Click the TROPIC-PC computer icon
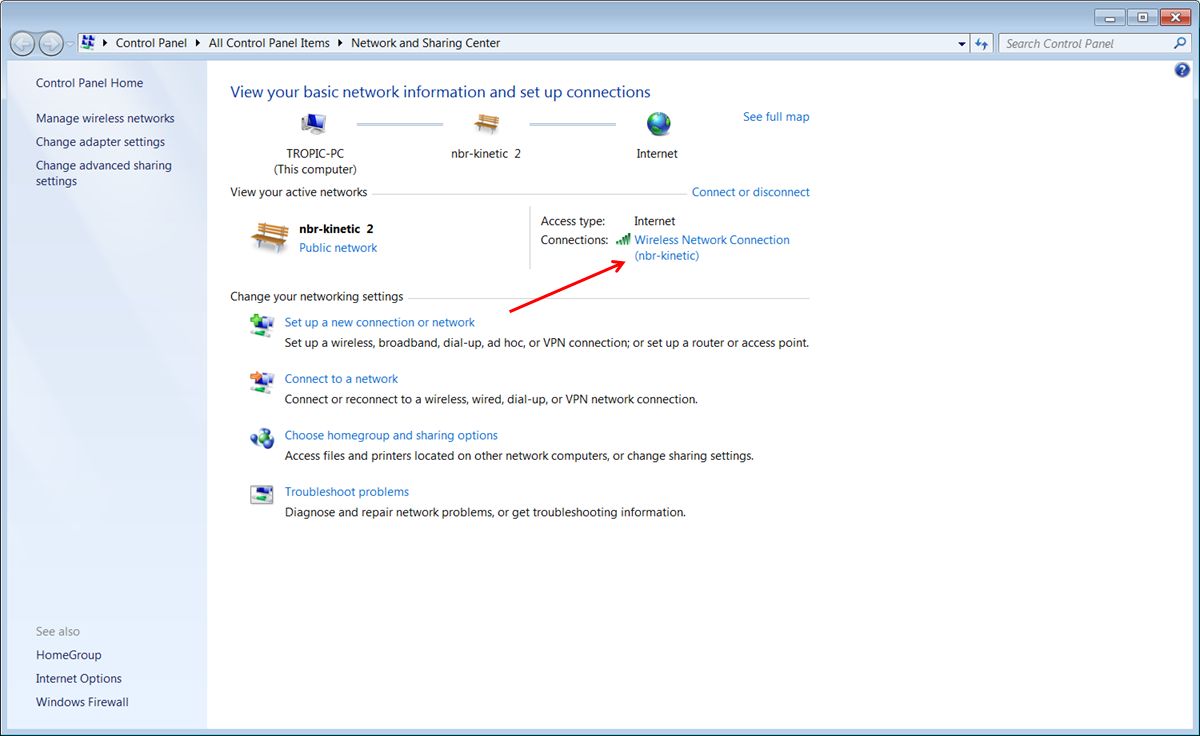1200x736 pixels. tap(314, 124)
